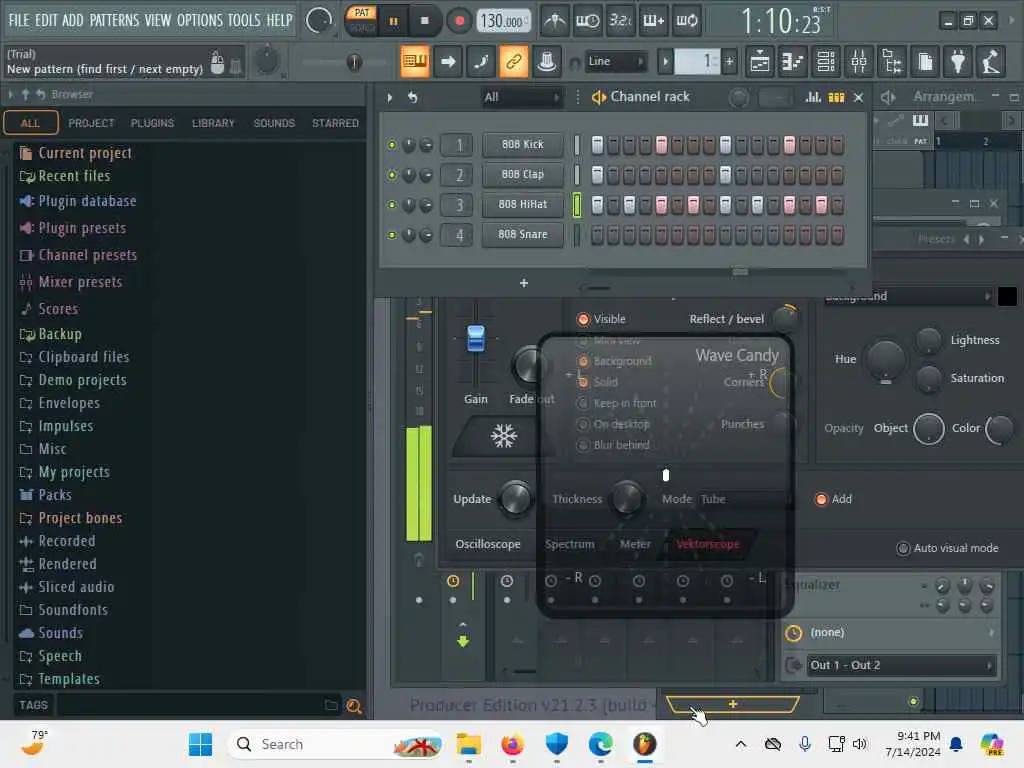1024x768 pixels.
Task: Open the (none) input dropdown in mixer
Action: pyautogui.click(x=901, y=633)
